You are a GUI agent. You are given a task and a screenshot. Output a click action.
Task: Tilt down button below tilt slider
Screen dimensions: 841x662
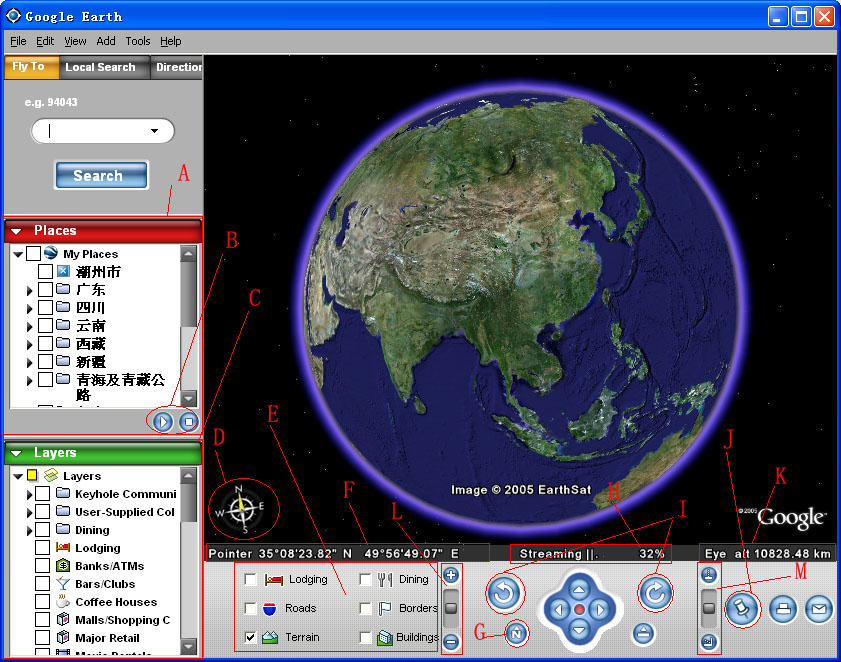click(x=709, y=641)
